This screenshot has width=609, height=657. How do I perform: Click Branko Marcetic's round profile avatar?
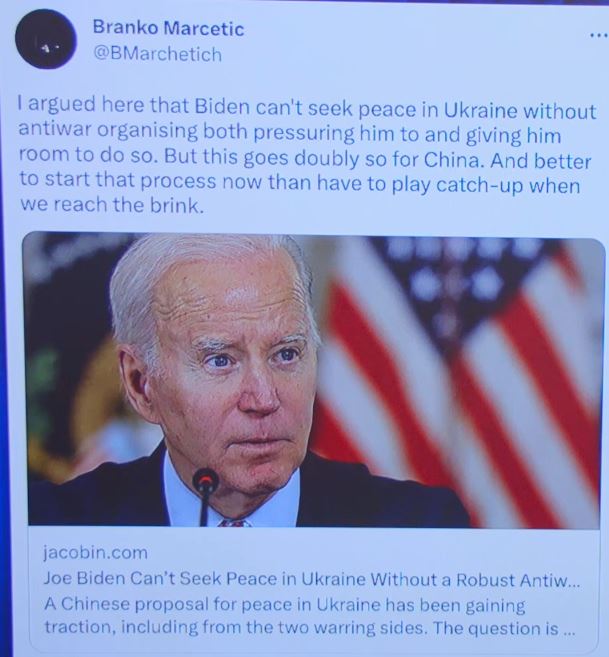(x=46, y=39)
